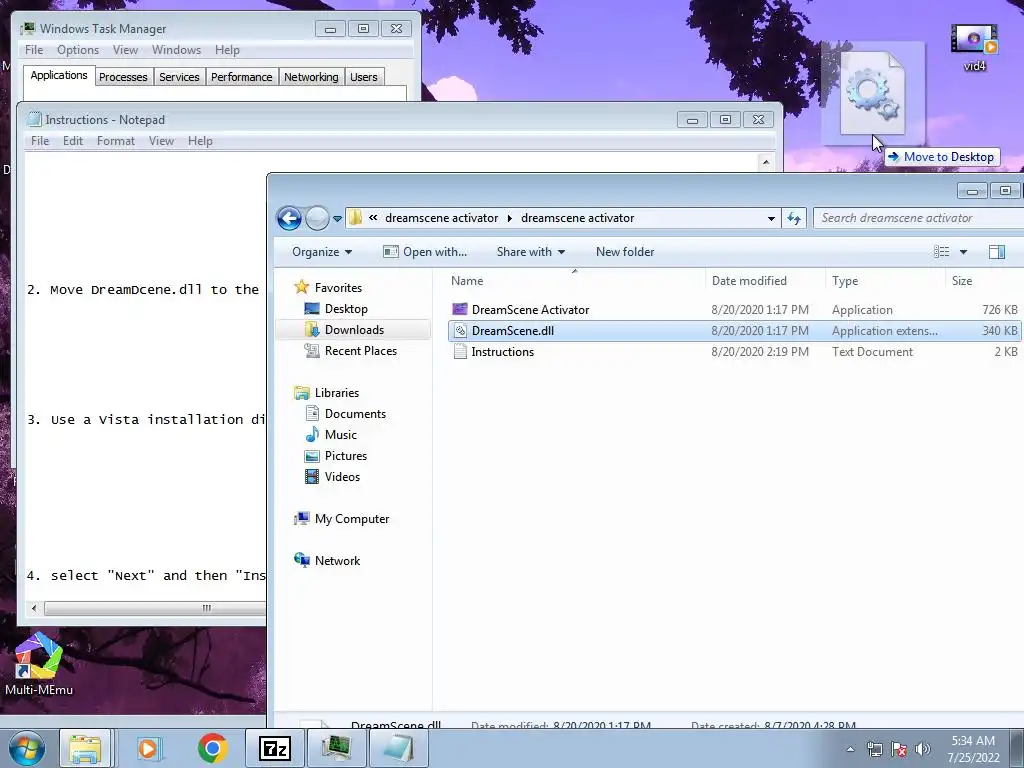This screenshot has width=1024, height=768.
Task: Open Notepad's View menu
Action: click(161, 141)
